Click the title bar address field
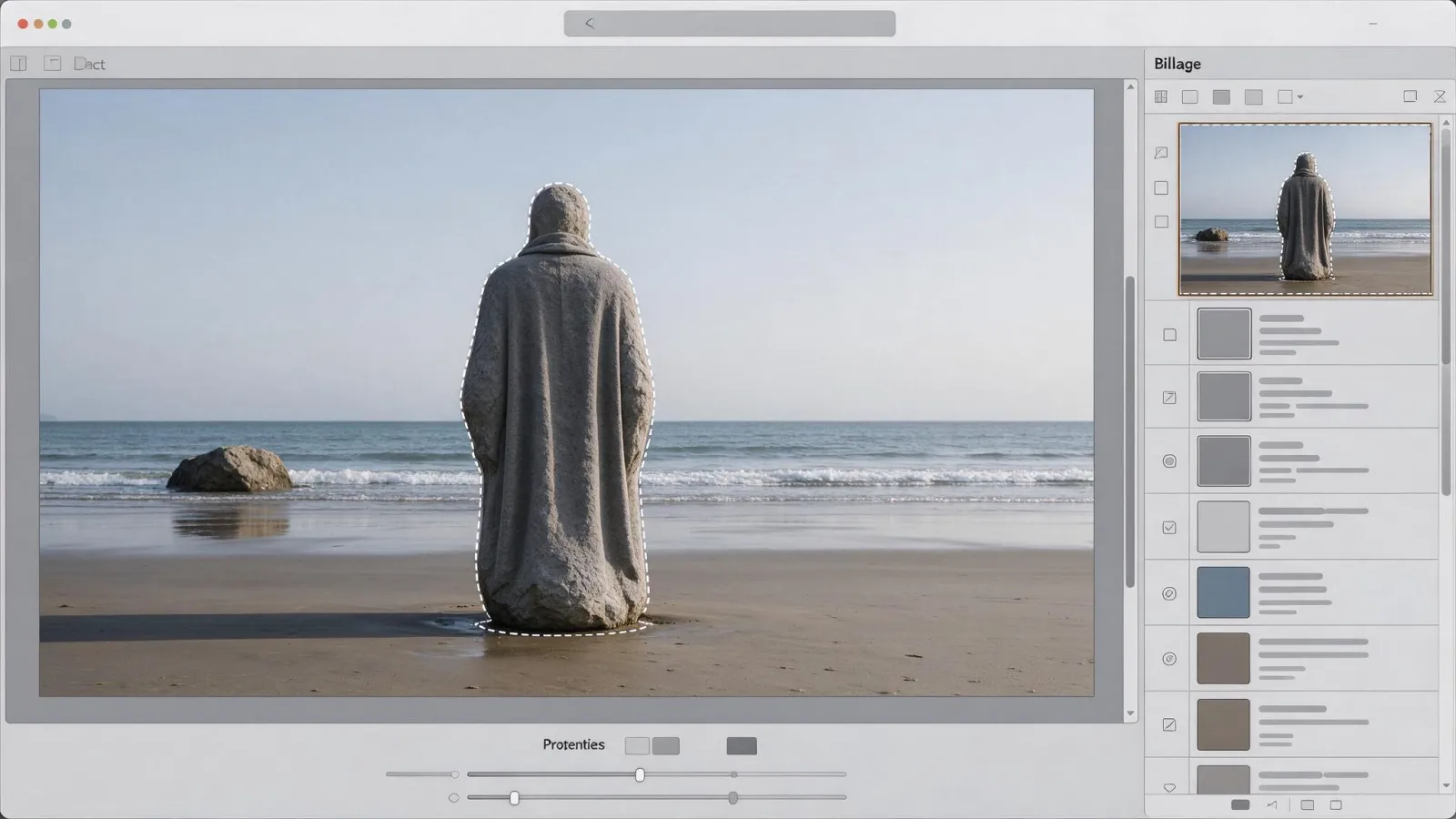The height and width of the screenshot is (819, 1456). click(730, 24)
